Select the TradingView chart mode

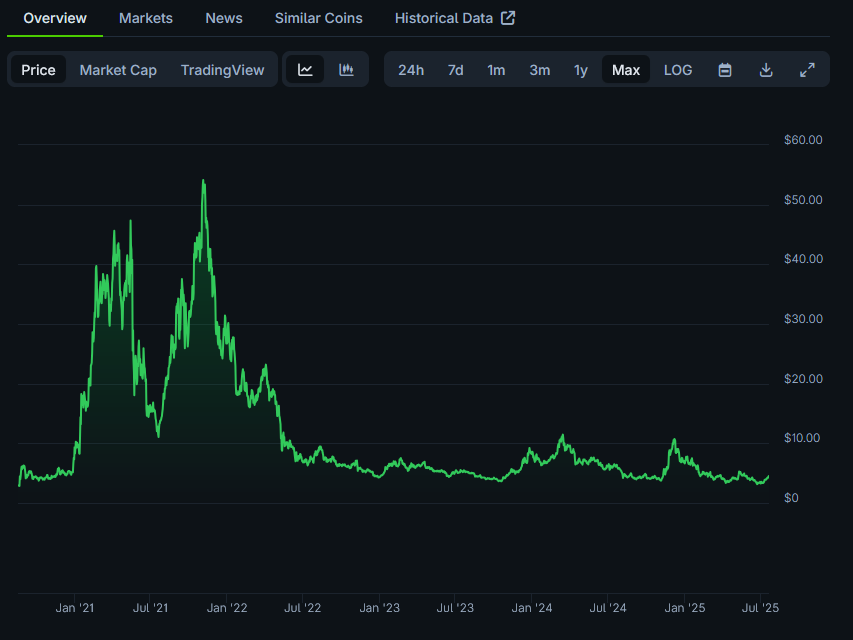[x=222, y=70]
